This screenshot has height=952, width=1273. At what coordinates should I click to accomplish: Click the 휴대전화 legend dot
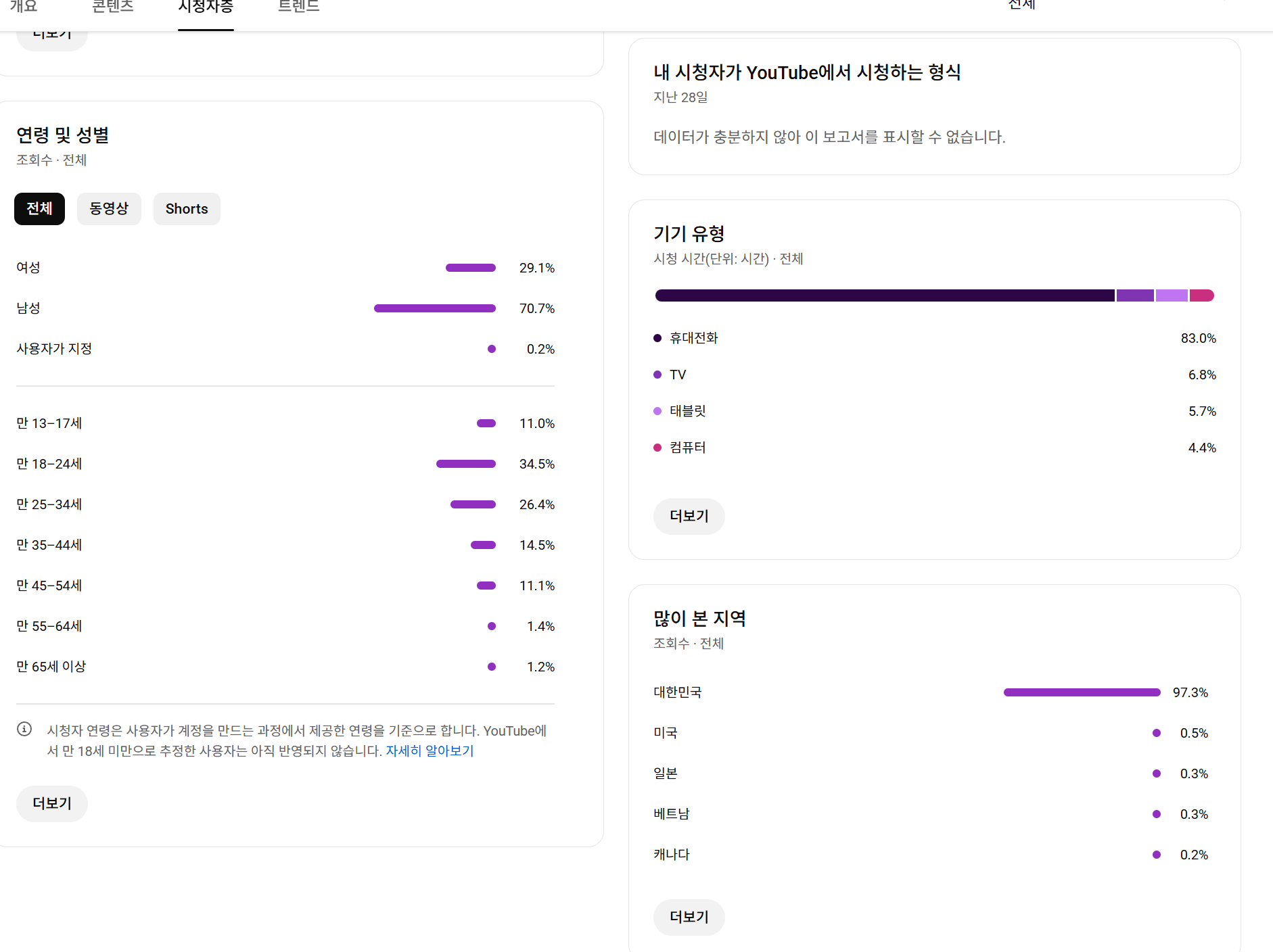(657, 338)
